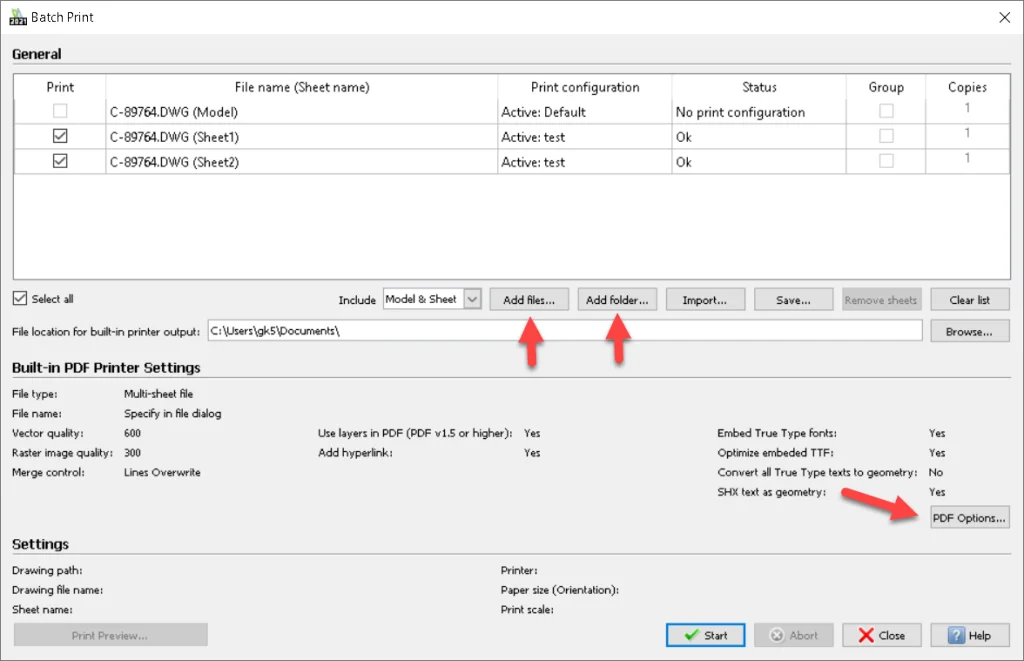
Task: Browse for output file location
Action: tap(969, 331)
